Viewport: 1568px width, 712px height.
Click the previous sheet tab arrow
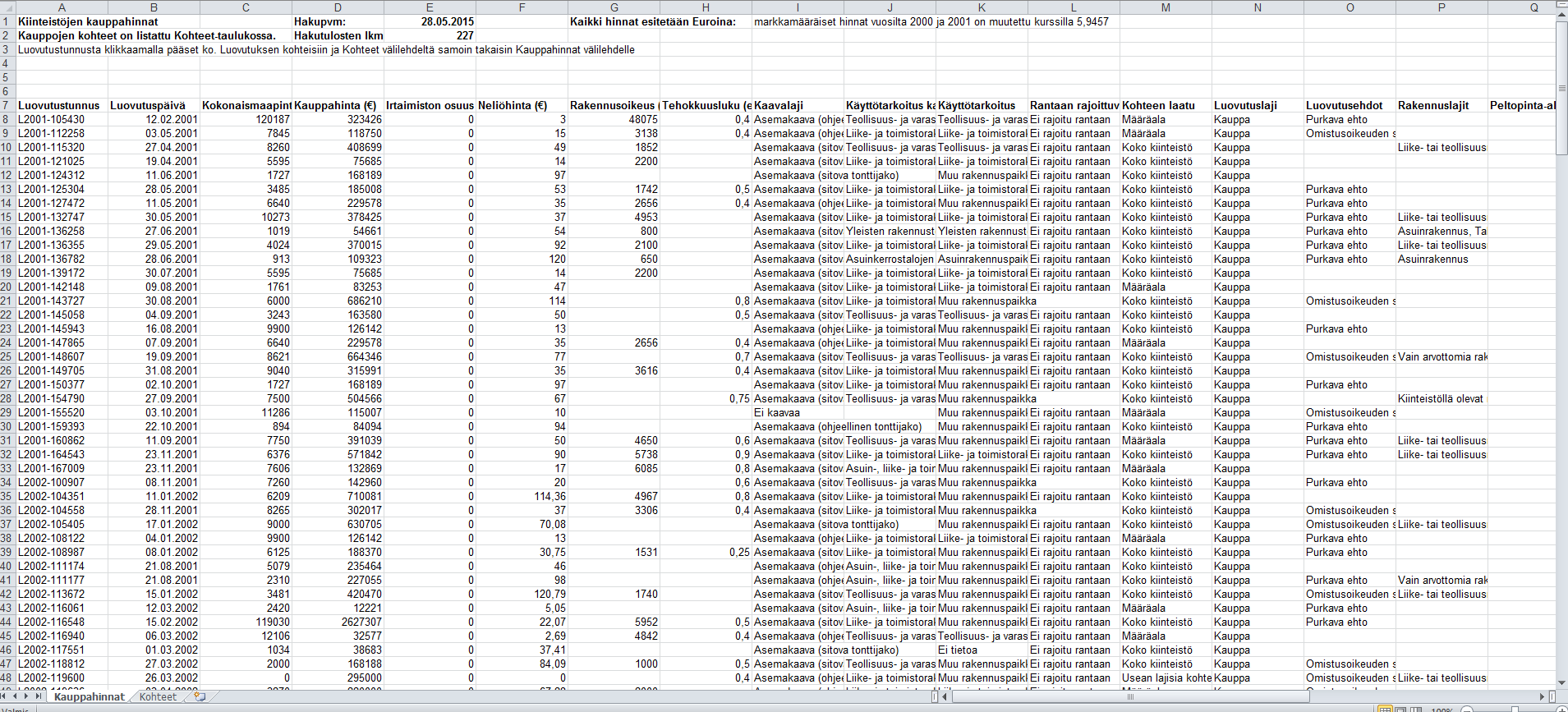tap(16, 696)
